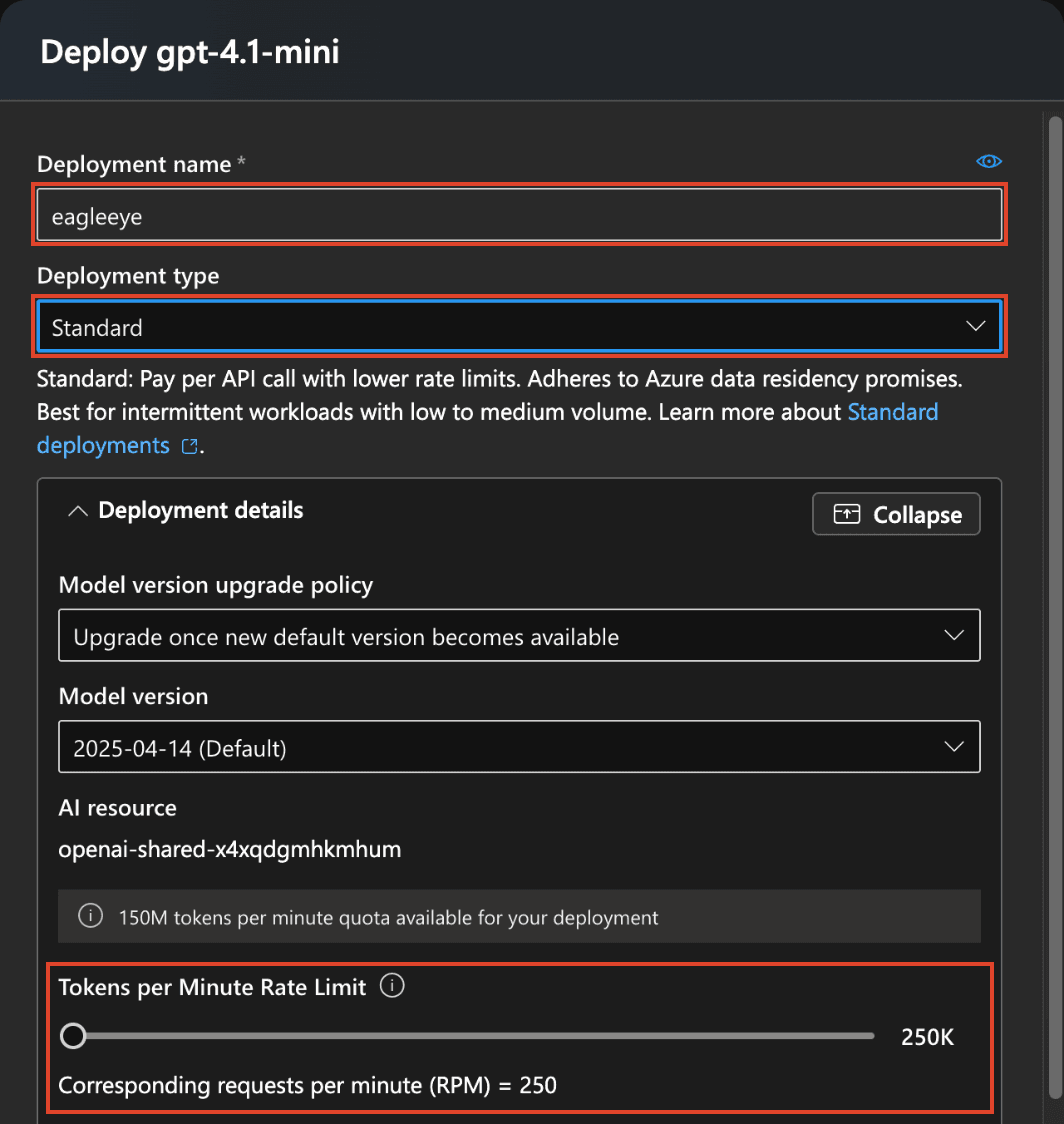
Task: Click info icon in the quota notice
Action: coord(90,916)
